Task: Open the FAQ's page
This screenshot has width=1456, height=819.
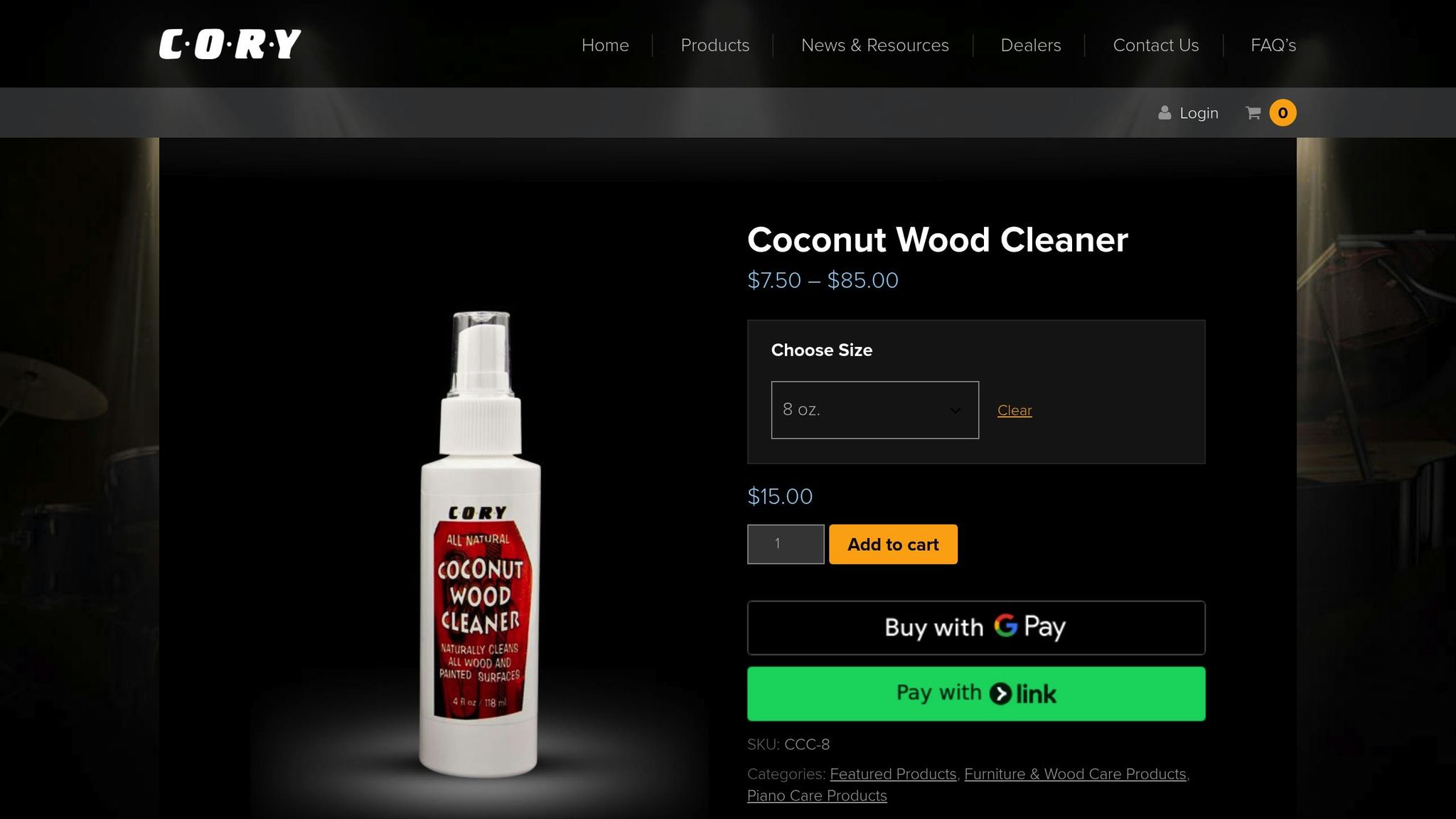Action: [x=1273, y=45]
